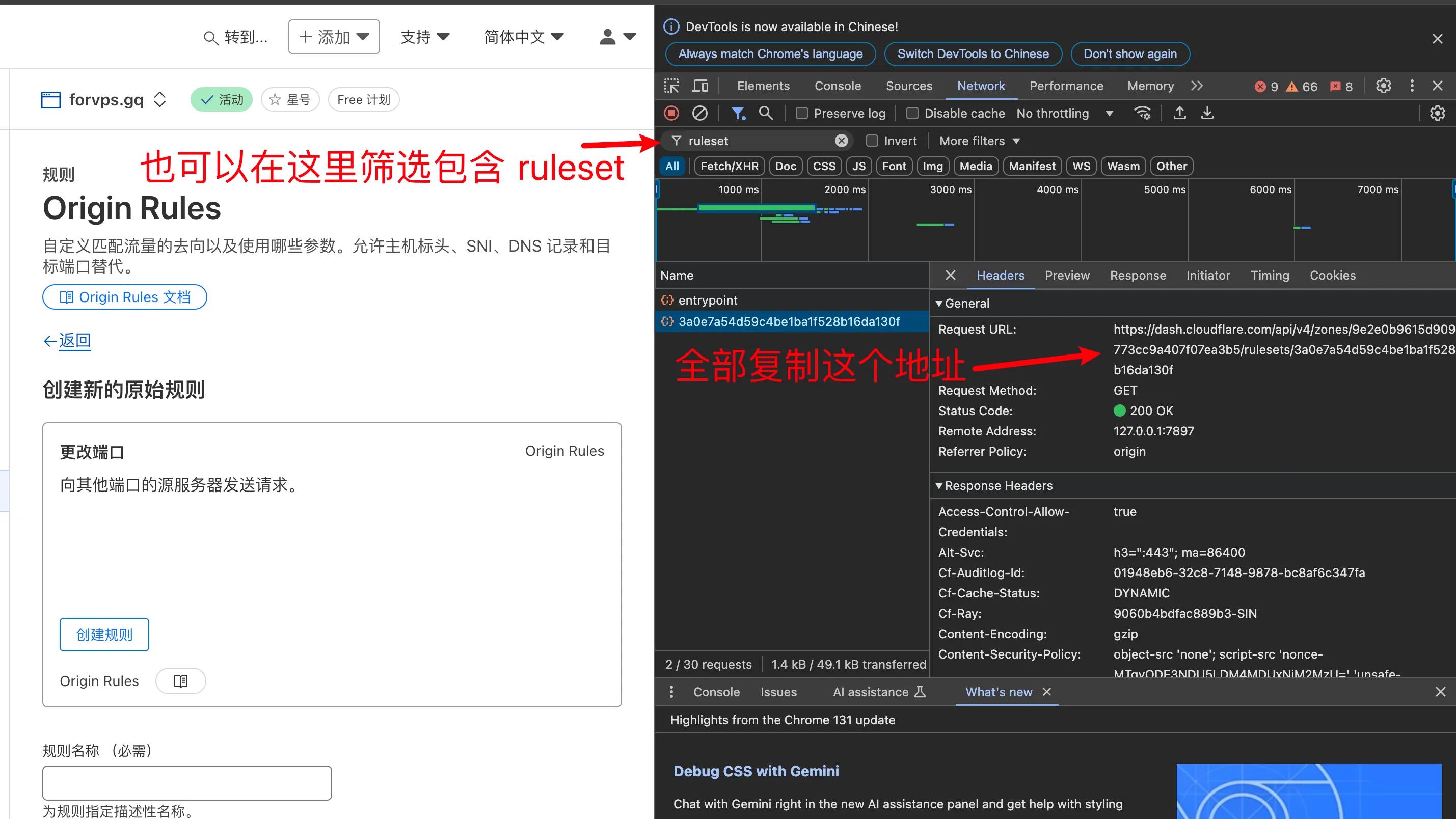Collapse the Response Headers section
Screen dimensions: 1456x819
(x=993, y=485)
